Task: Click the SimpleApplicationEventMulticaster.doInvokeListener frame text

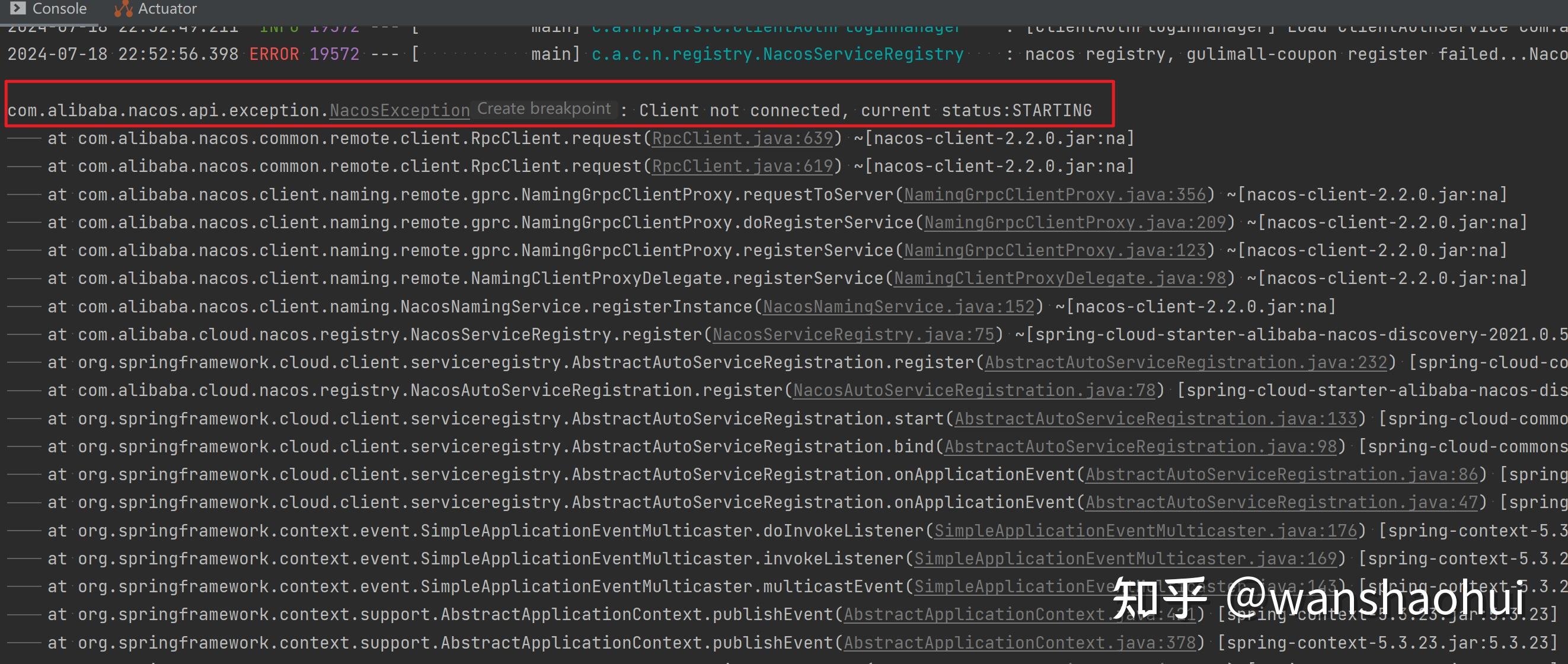Action: [672, 530]
